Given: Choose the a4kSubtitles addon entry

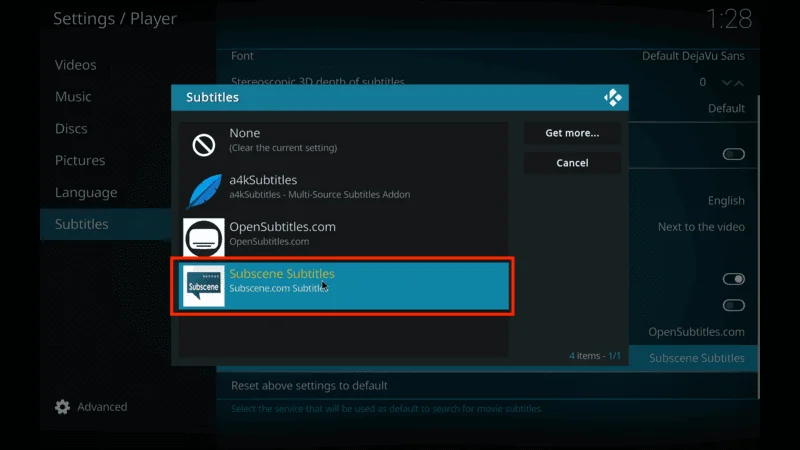Looking at the screenshot, I should click(x=343, y=191).
